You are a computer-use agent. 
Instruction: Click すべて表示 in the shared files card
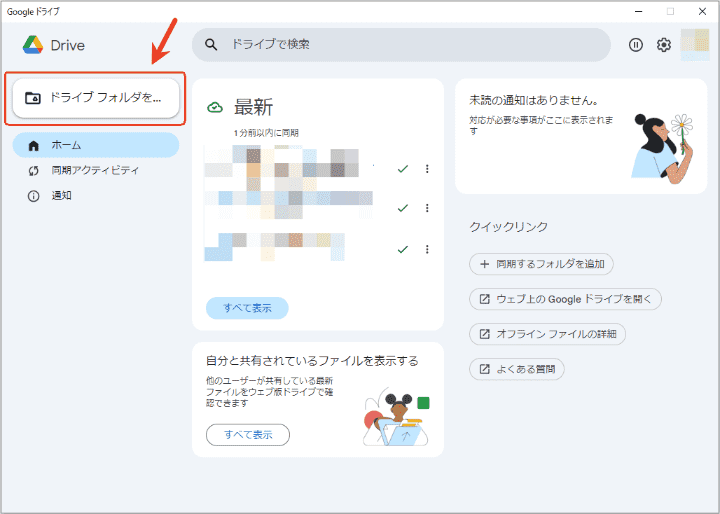(248, 435)
